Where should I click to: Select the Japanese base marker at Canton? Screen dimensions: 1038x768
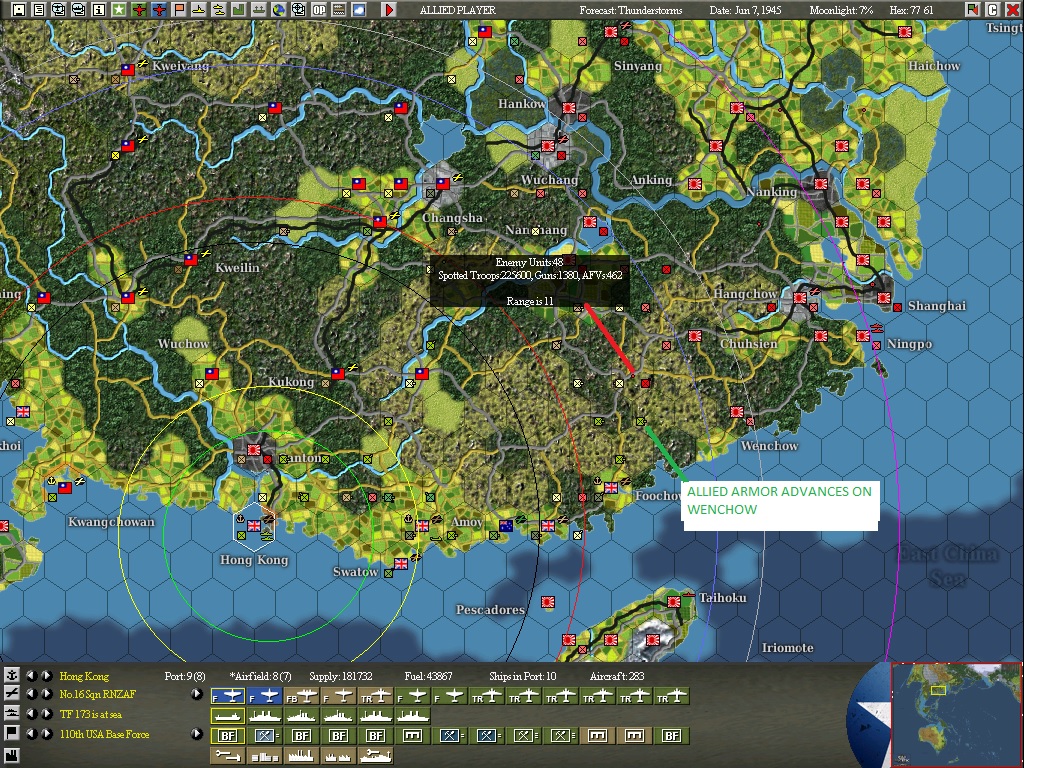point(254,450)
